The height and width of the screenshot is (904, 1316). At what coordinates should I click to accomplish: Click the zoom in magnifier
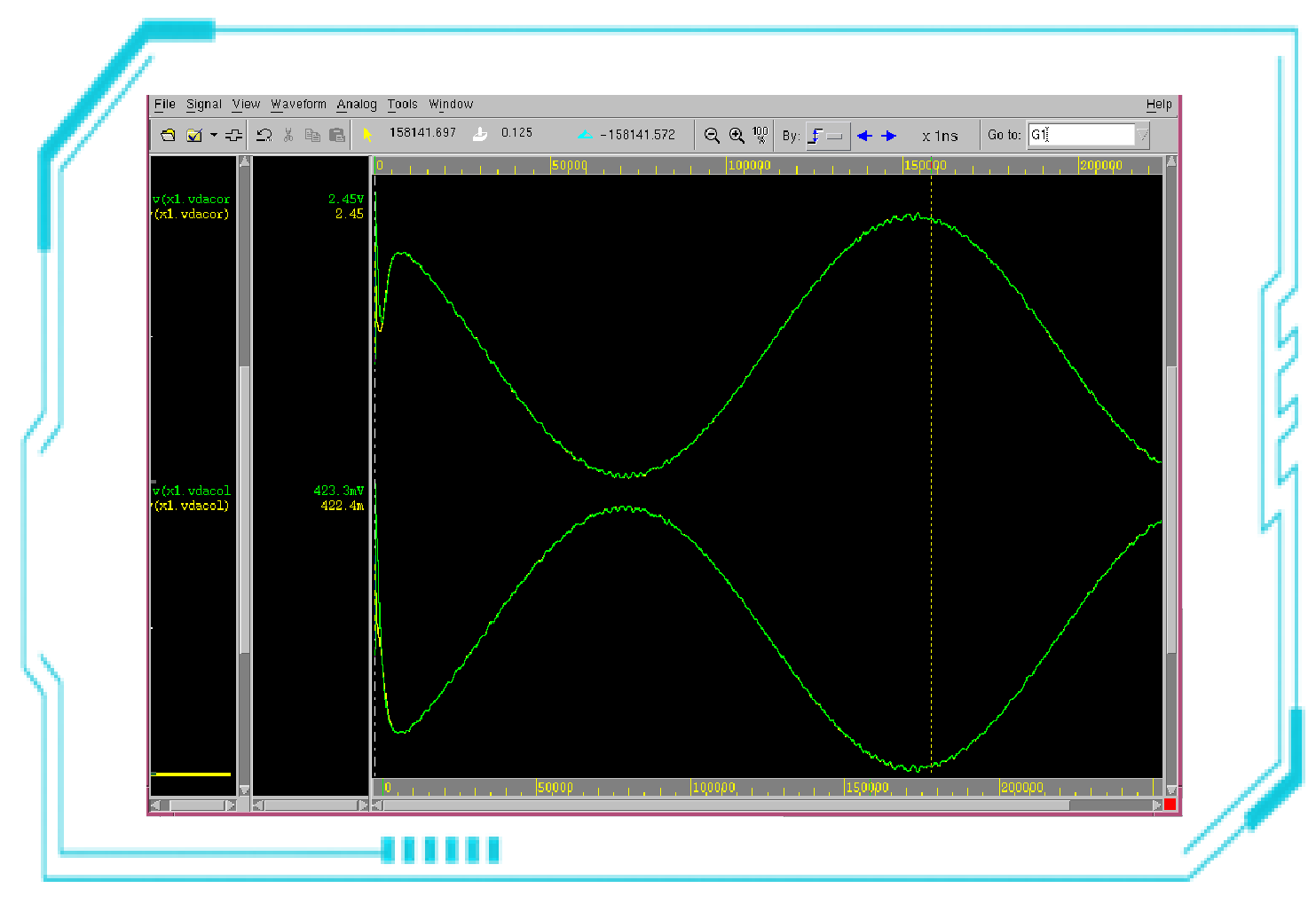coord(737,135)
